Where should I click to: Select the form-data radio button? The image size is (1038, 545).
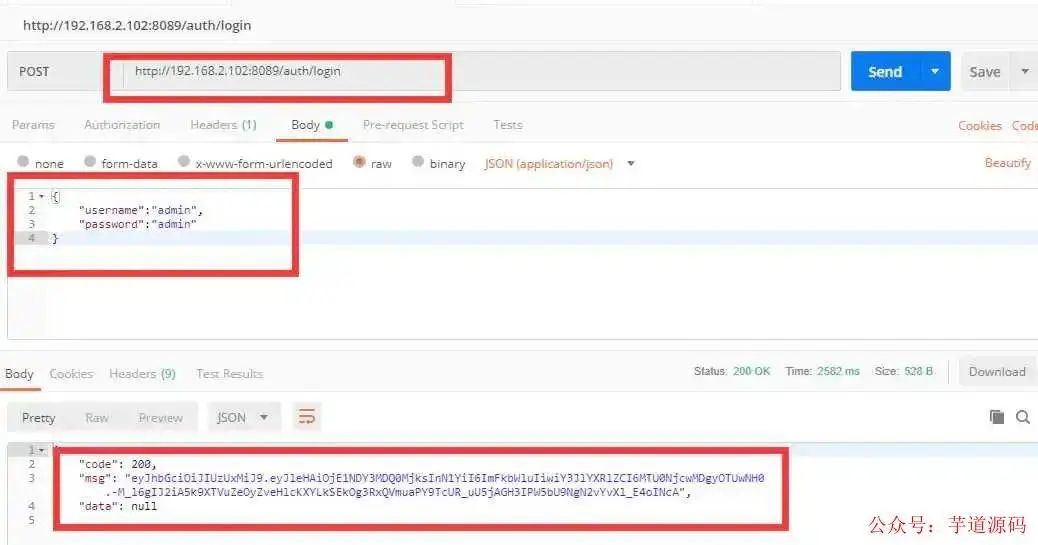[90, 161]
